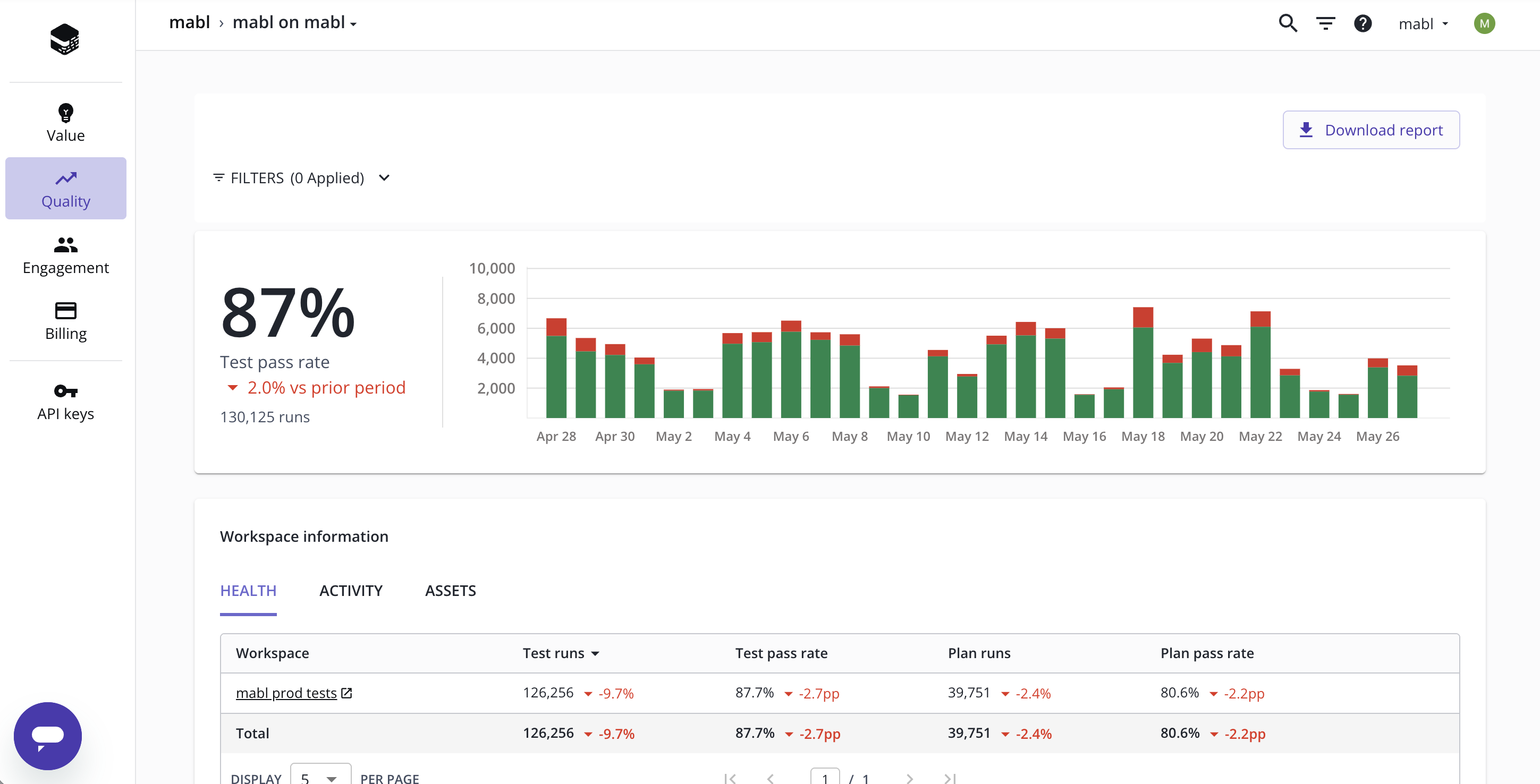The image size is (1540, 784).
Task: Open API keys page
Action: 66,402
